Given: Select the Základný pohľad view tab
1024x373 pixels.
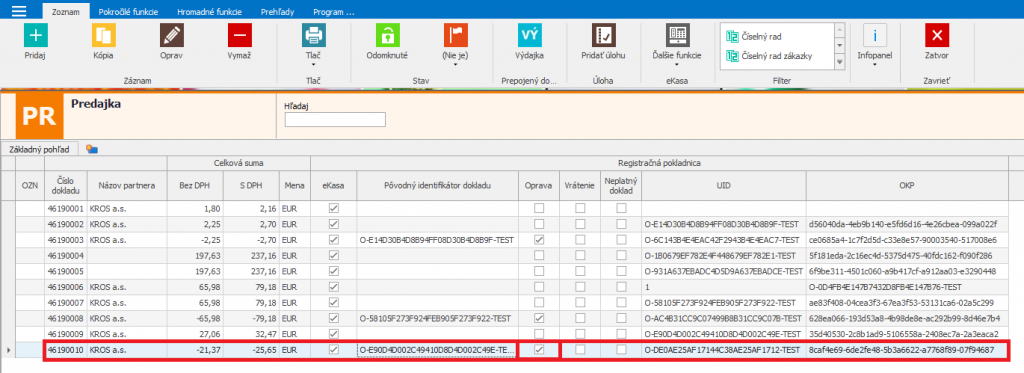Looking at the screenshot, I should point(40,149).
